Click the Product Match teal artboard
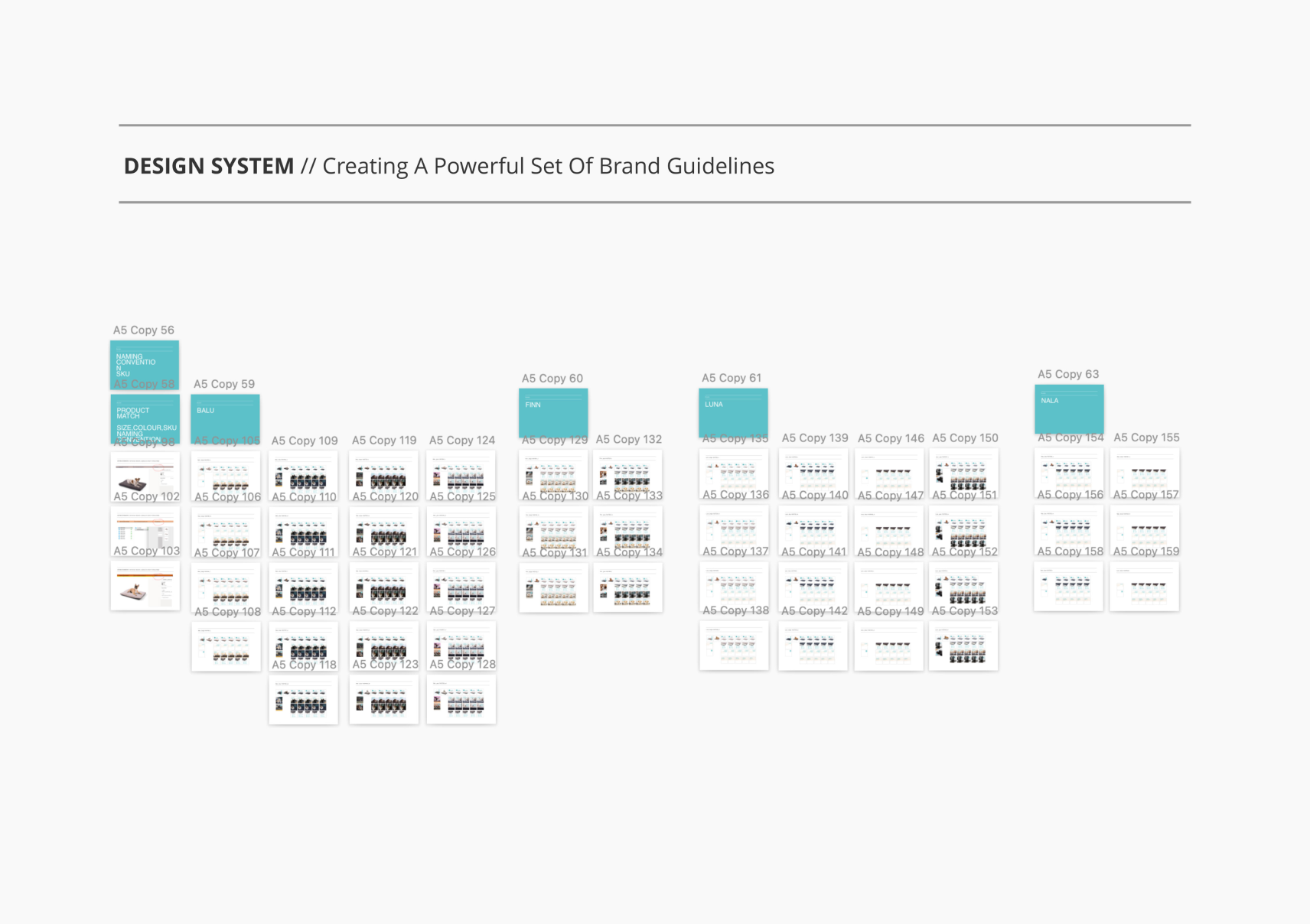This screenshot has height=924, width=1310. click(x=145, y=418)
